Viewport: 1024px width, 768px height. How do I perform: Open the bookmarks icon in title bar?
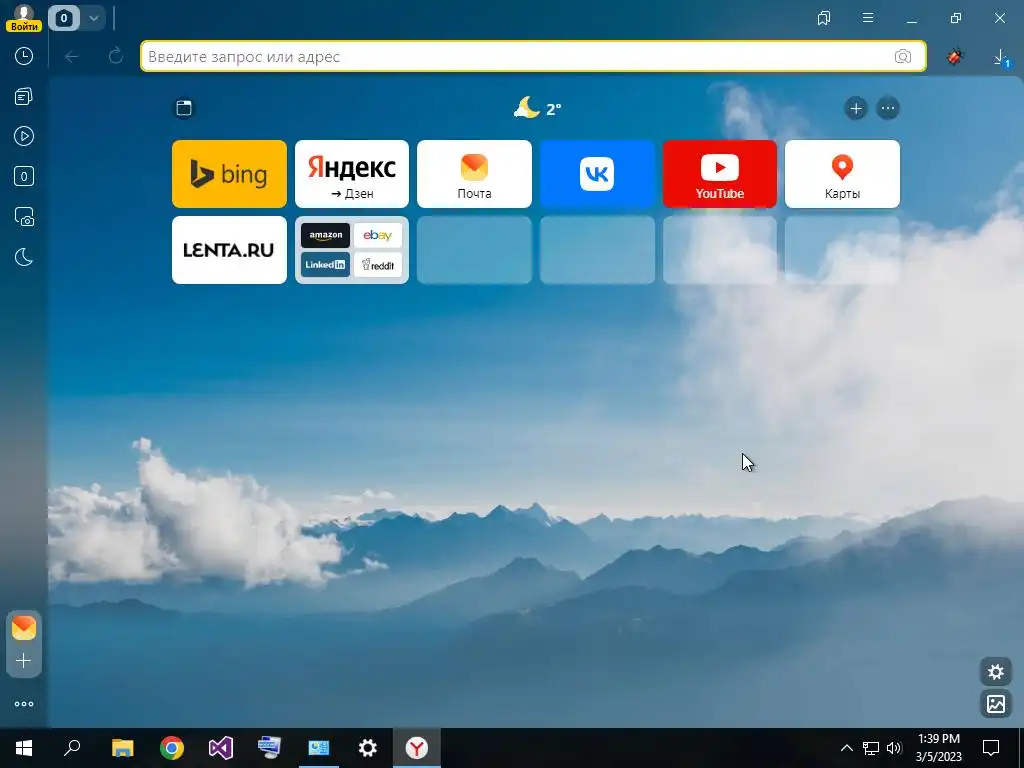click(x=824, y=18)
